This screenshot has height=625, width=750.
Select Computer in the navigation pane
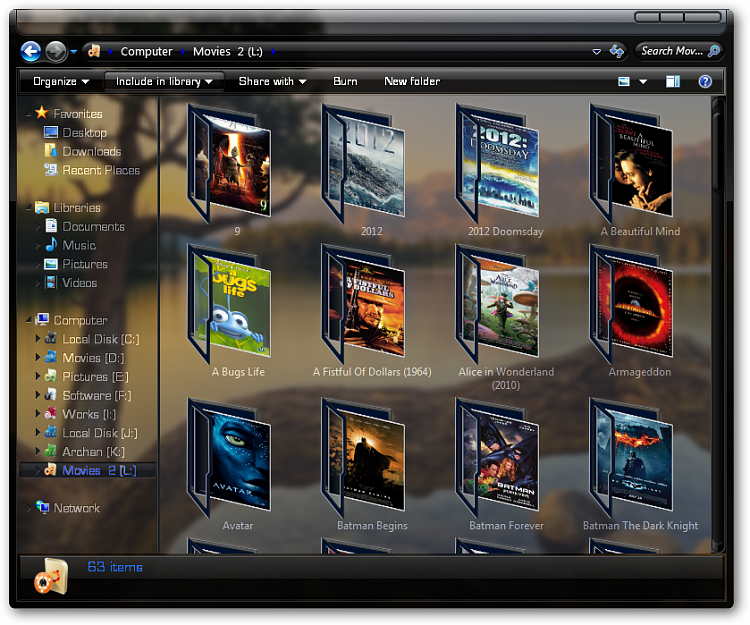(80, 320)
